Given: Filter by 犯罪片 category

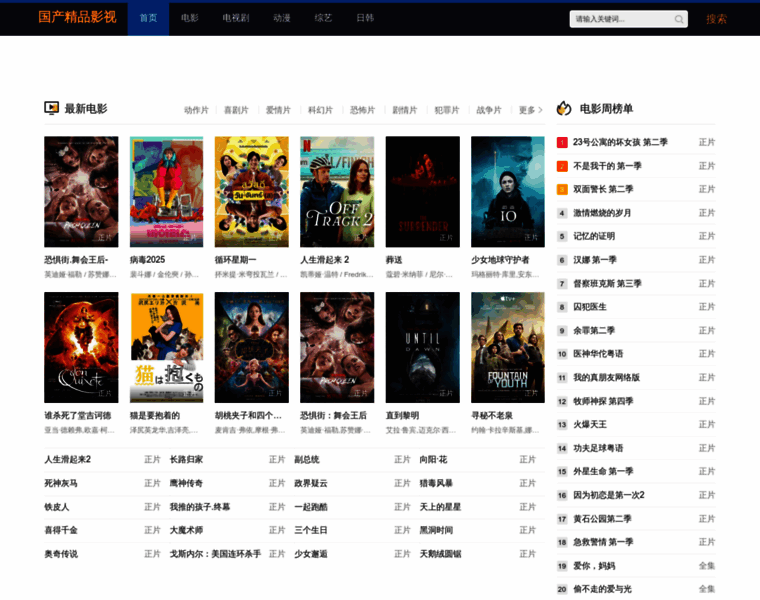Looking at the screenshot, I should click(447, 110).
